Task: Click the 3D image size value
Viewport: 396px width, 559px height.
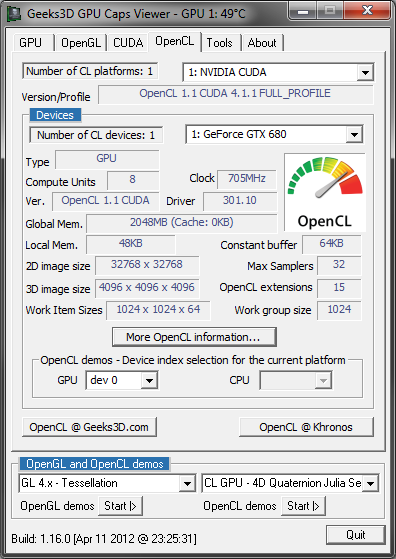Action: point(147,288)
